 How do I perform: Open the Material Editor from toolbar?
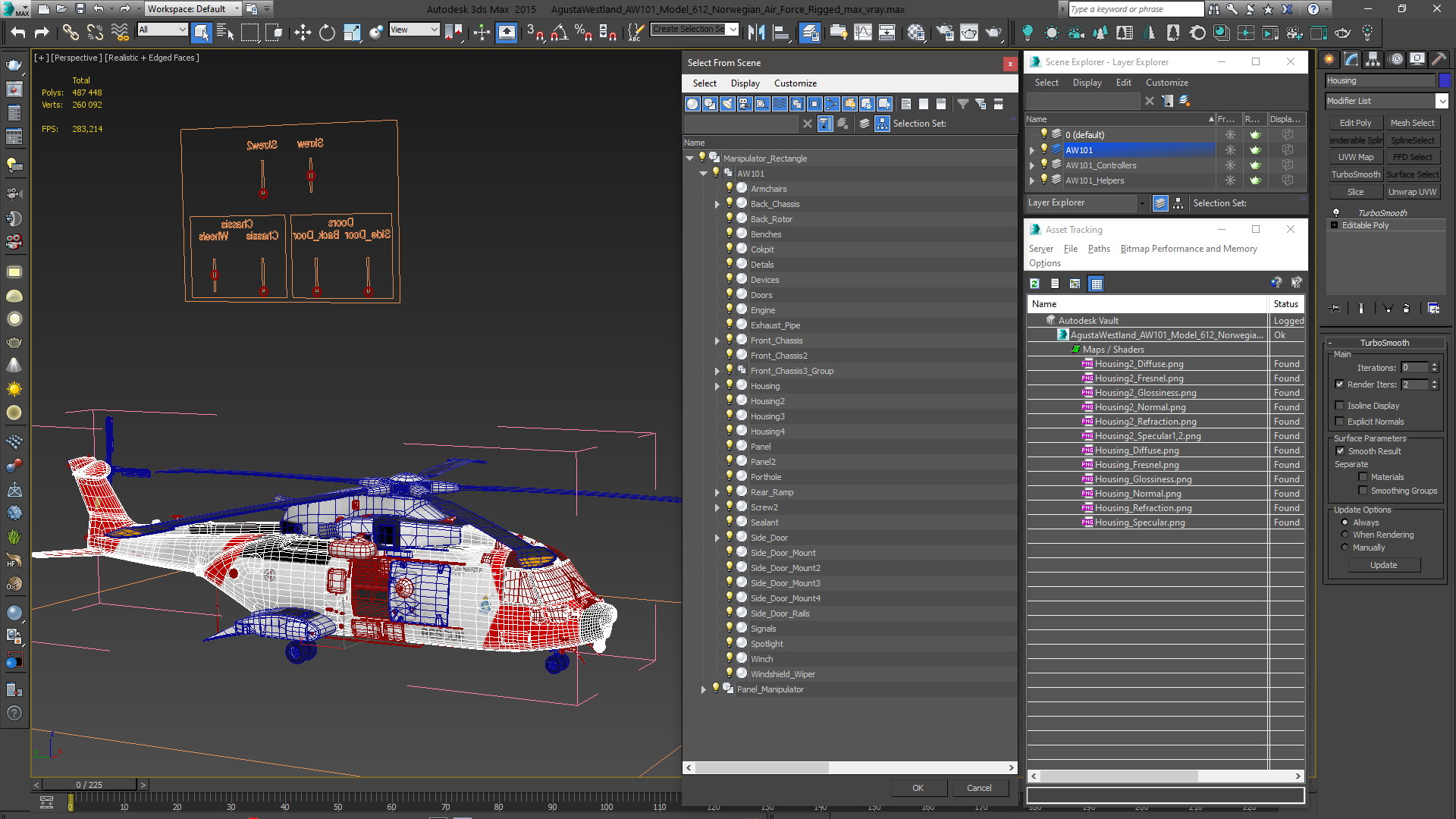tap(915, 33)
